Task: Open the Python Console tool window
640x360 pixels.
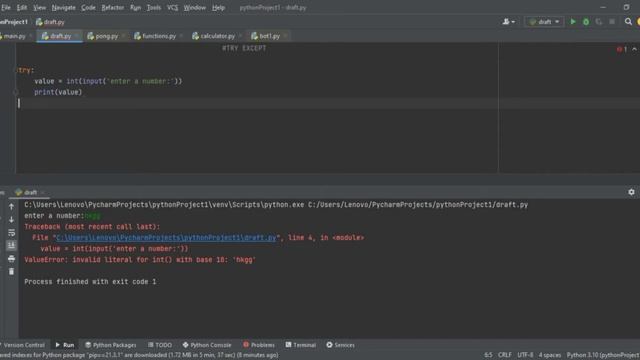Action: click(207, 345)
